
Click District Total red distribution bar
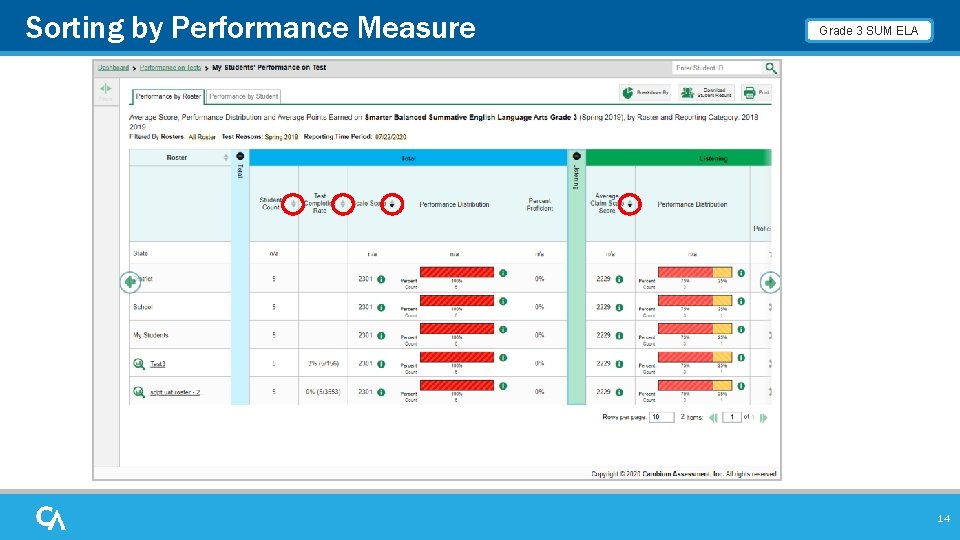click(457, 272)
